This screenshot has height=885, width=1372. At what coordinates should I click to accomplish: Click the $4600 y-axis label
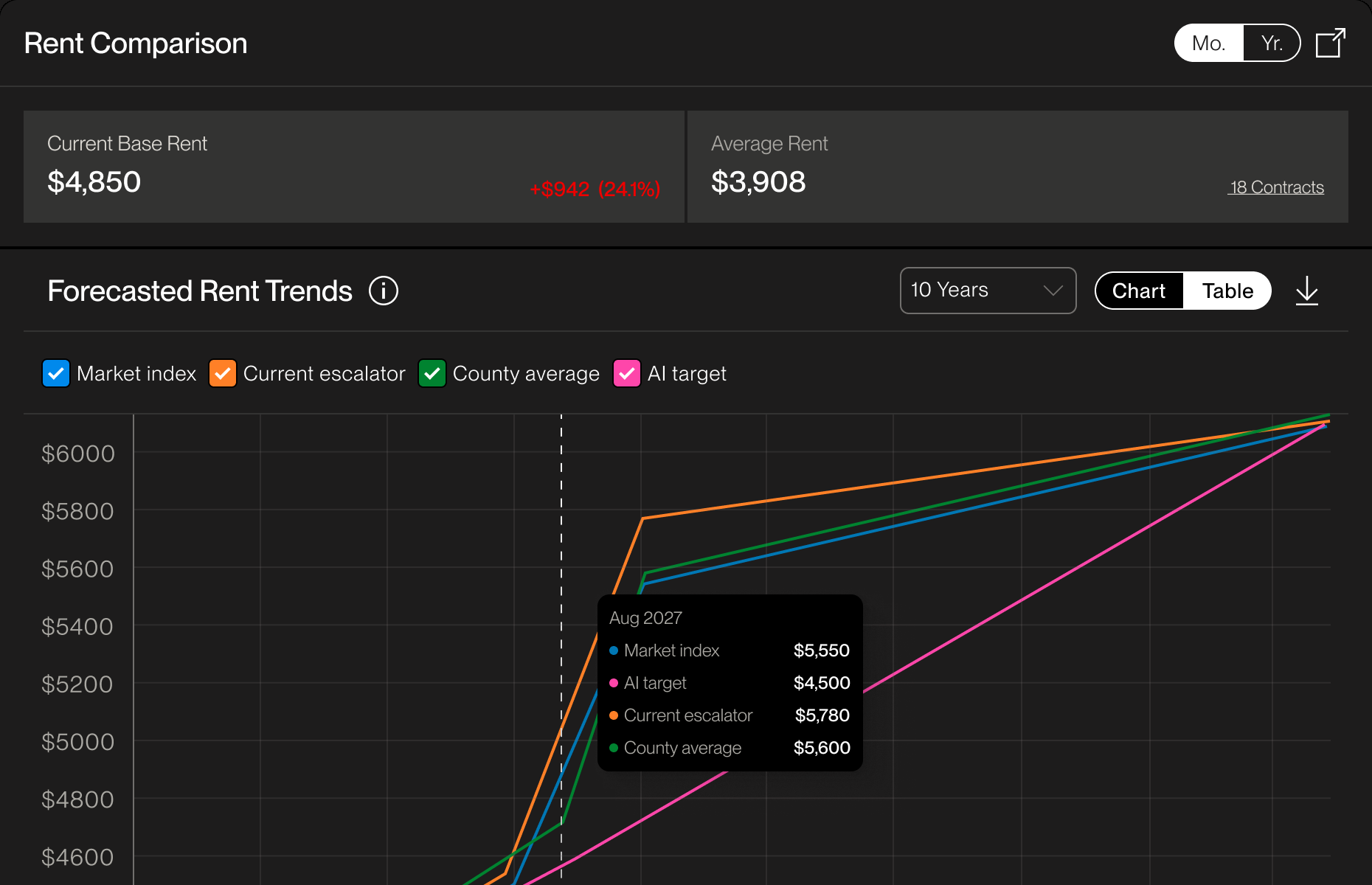point(77,858)
